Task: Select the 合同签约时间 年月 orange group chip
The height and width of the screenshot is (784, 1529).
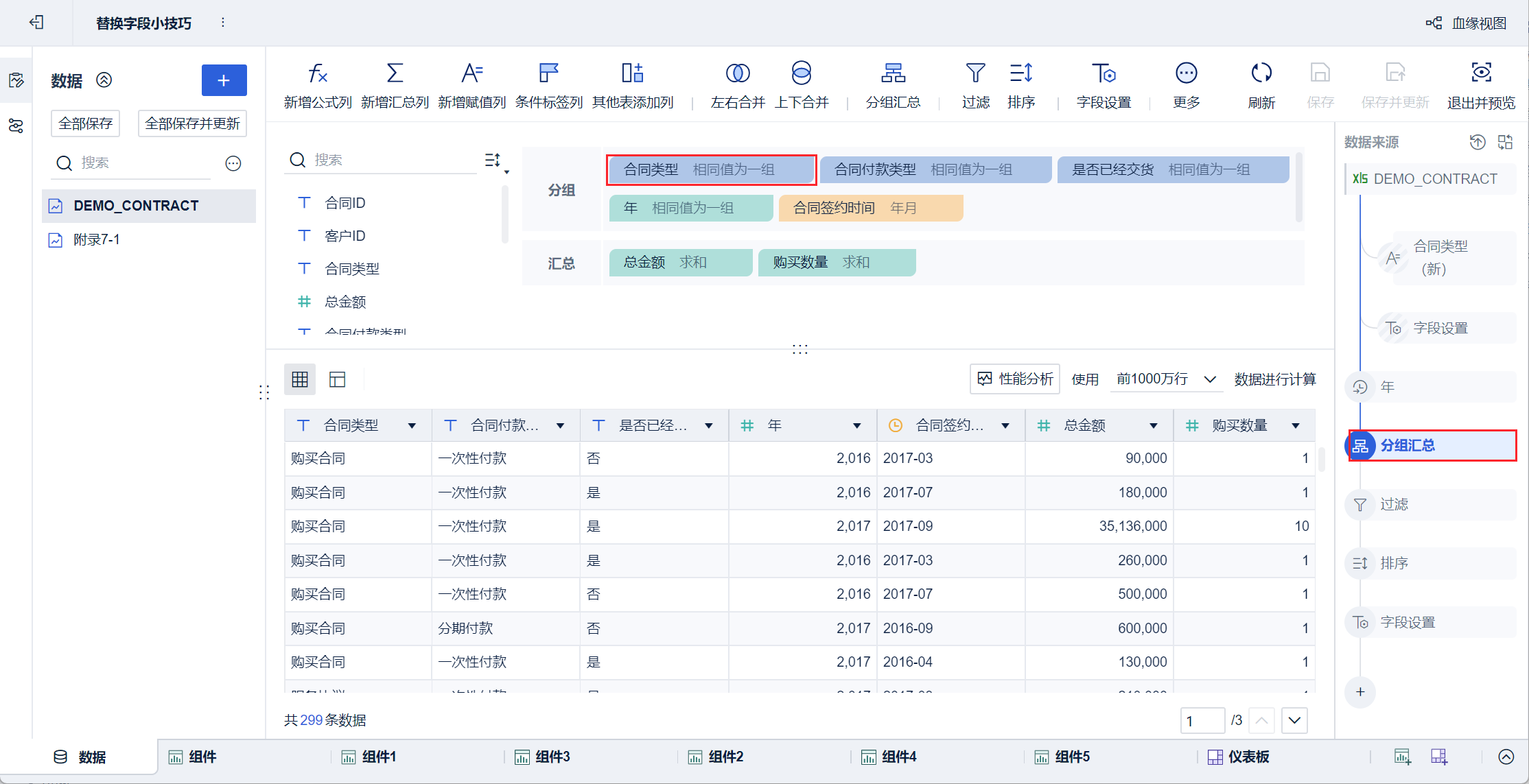Action: pos(870,208)
